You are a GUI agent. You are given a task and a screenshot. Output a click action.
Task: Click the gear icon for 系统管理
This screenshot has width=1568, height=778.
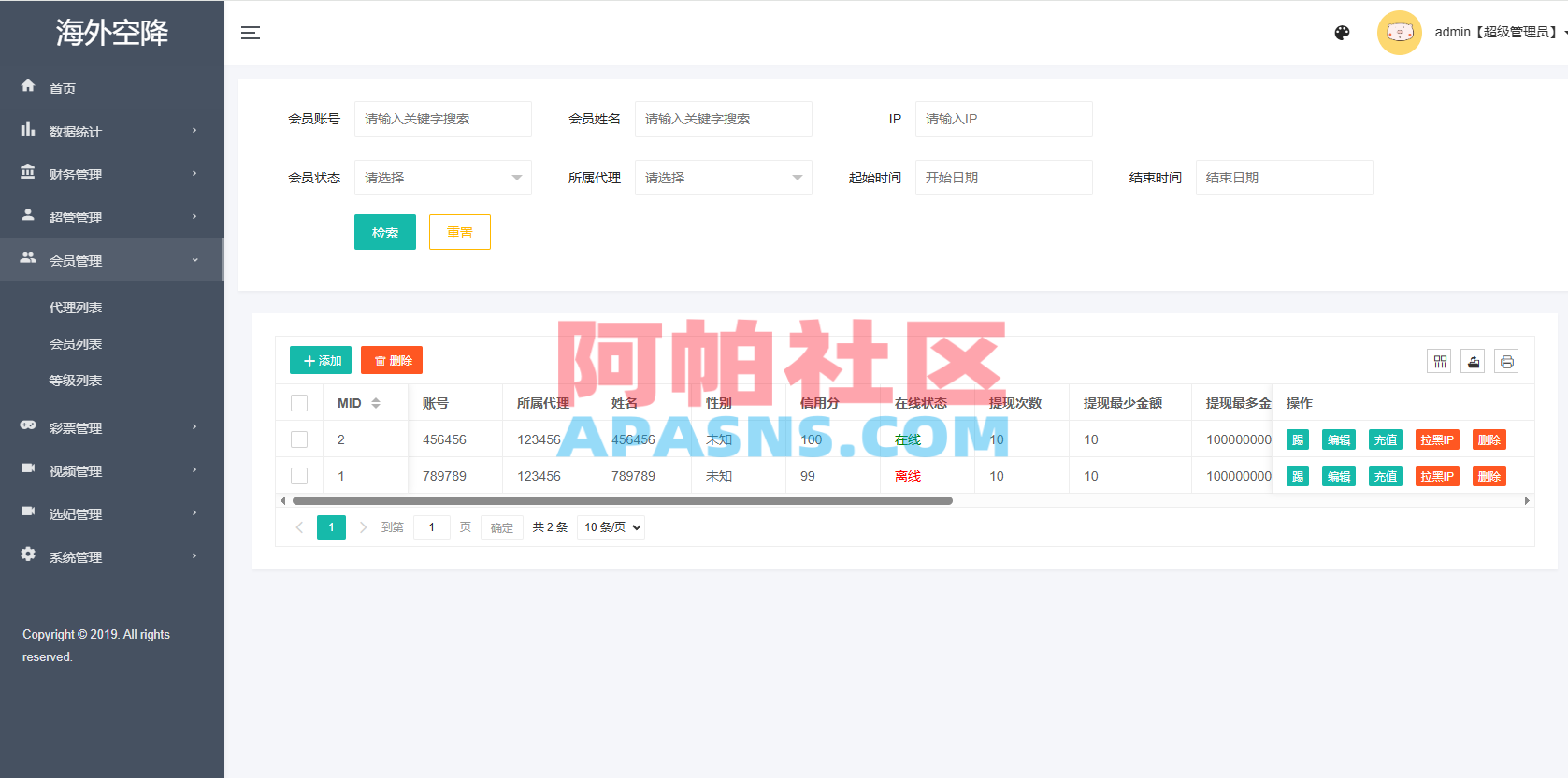point(28,555)
